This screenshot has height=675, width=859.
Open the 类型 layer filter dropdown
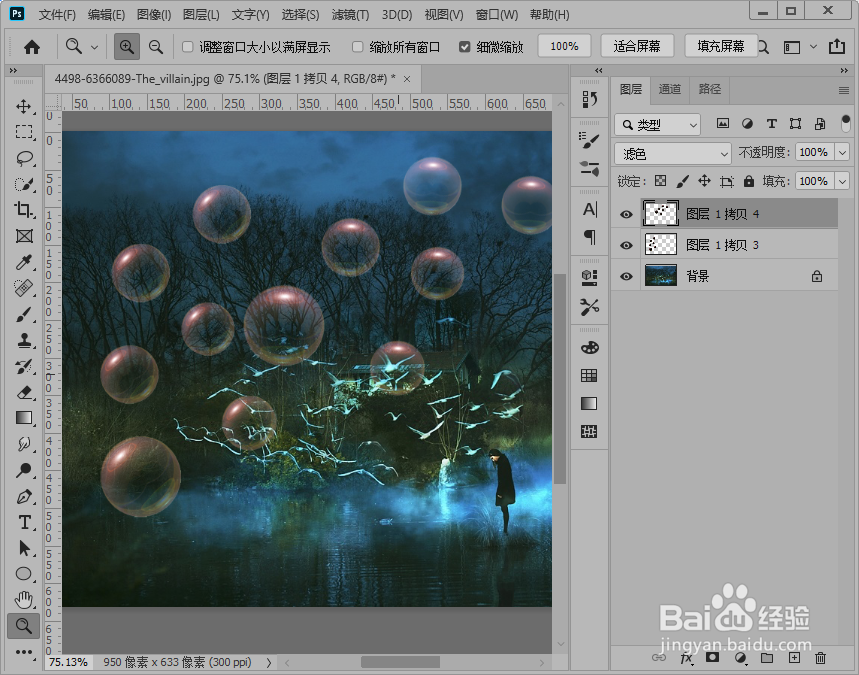(x=657, y=125)
